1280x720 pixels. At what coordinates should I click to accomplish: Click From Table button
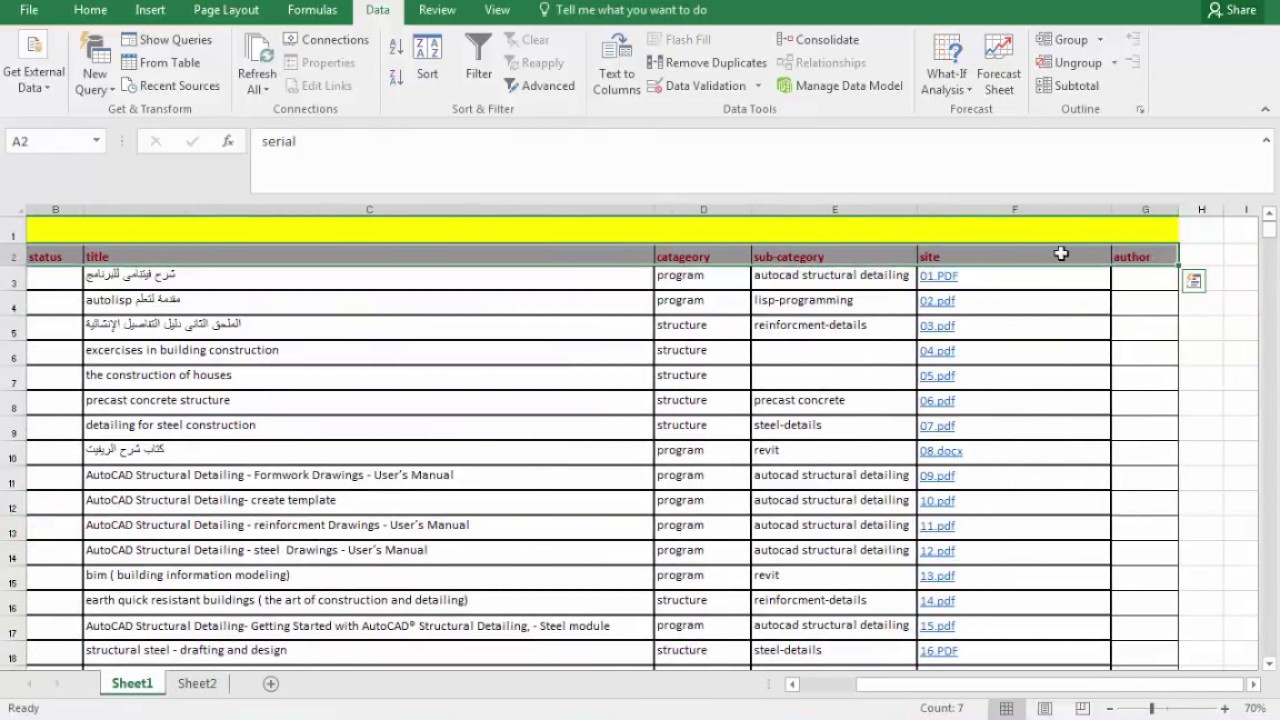coord(161,63)
